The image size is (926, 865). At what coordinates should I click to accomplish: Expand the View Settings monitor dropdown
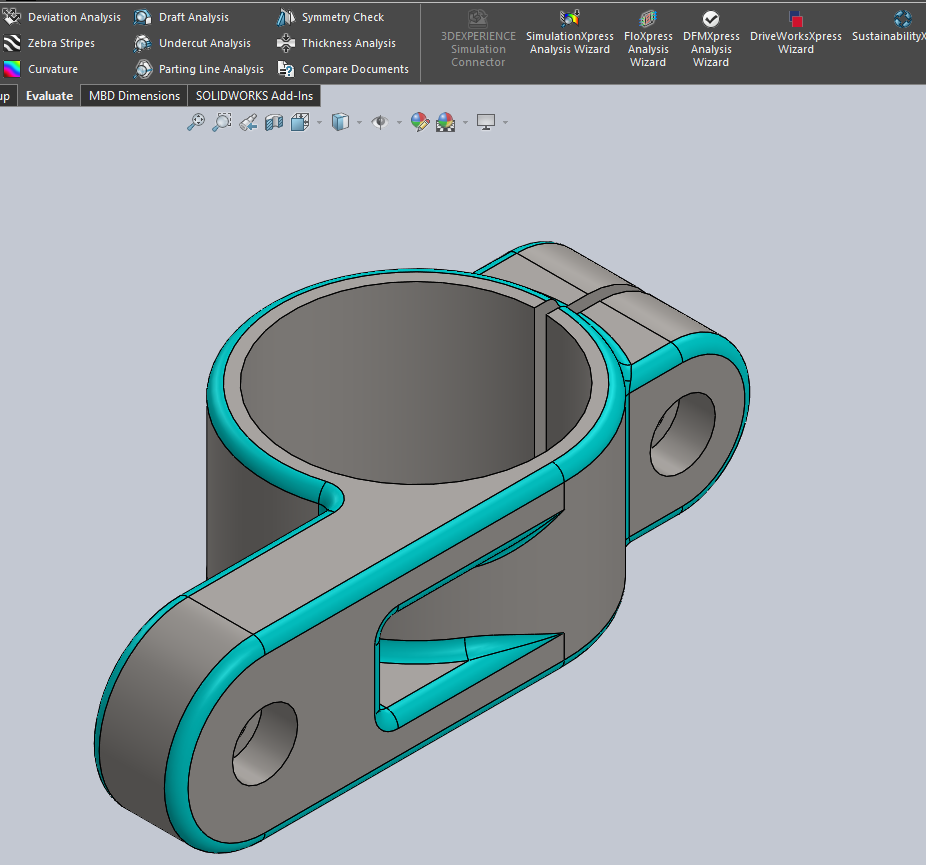tap(503, 121)
